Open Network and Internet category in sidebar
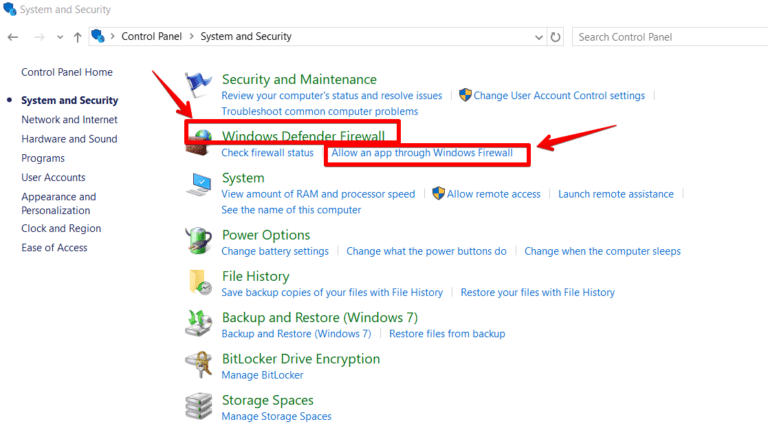Image resolution: width=768 pixels, height=424 pixels. [x=69, y=120]
